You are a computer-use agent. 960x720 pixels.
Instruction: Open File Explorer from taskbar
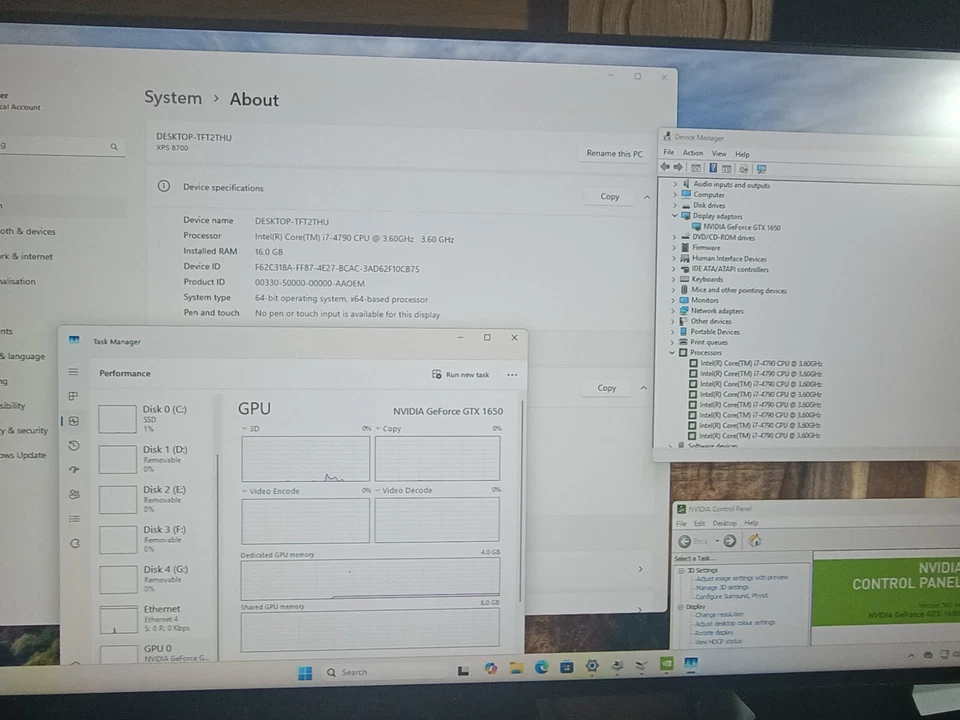pos(516,668)
